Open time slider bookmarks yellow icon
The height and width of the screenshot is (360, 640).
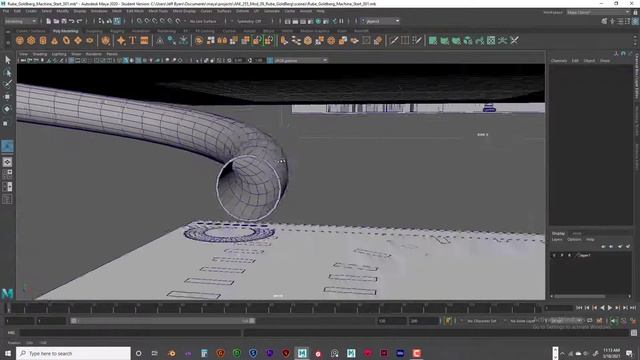448,321
